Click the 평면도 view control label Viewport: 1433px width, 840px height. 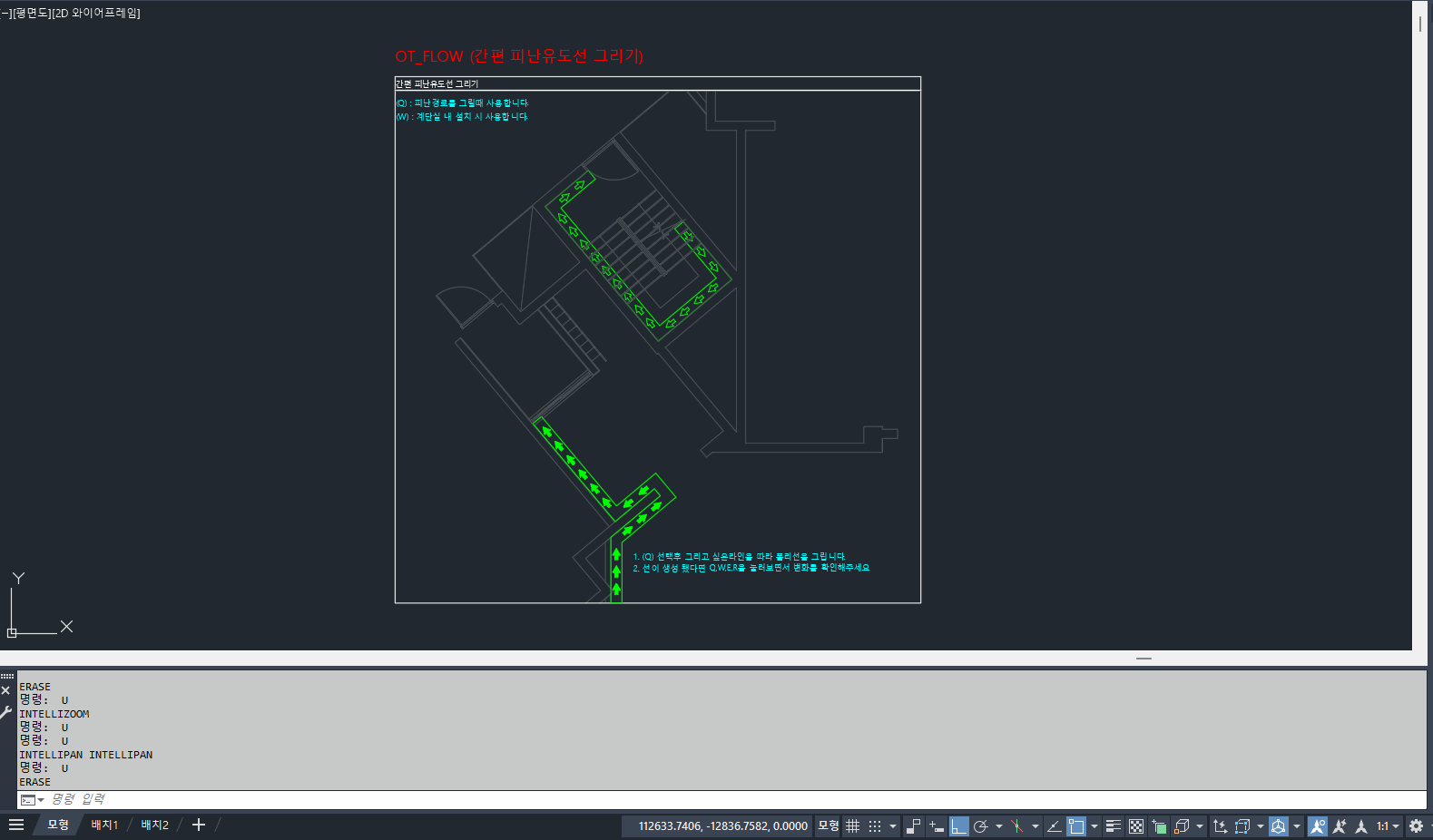pyautogui.click(x=31, y=13)
